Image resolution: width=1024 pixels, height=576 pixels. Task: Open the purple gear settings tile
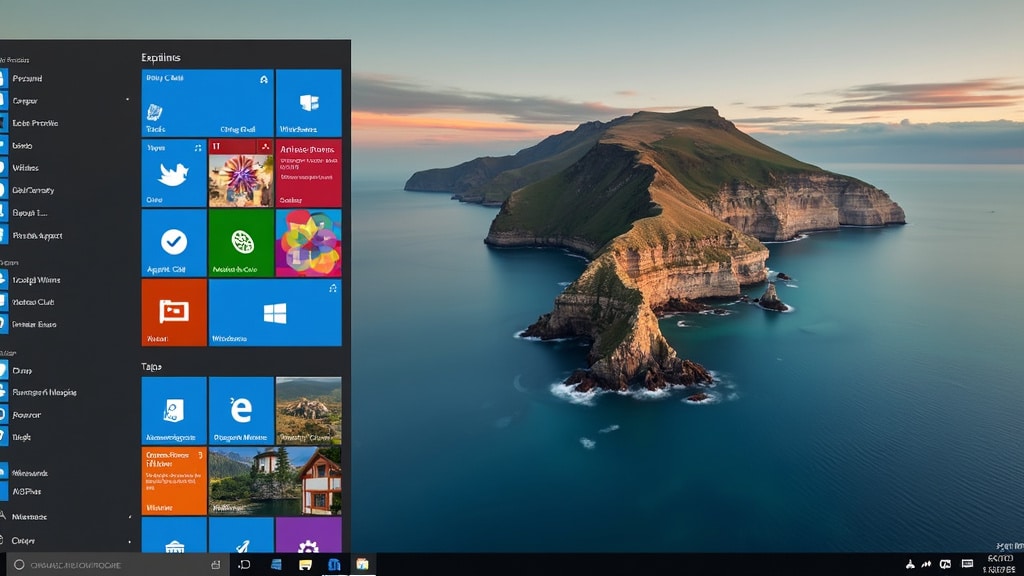308,536
